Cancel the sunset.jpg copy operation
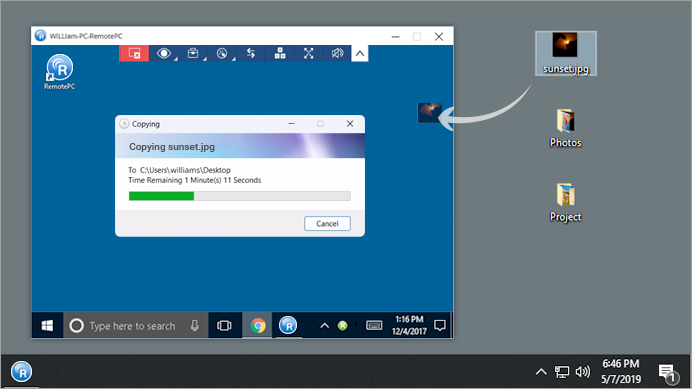 coord(327,223)
